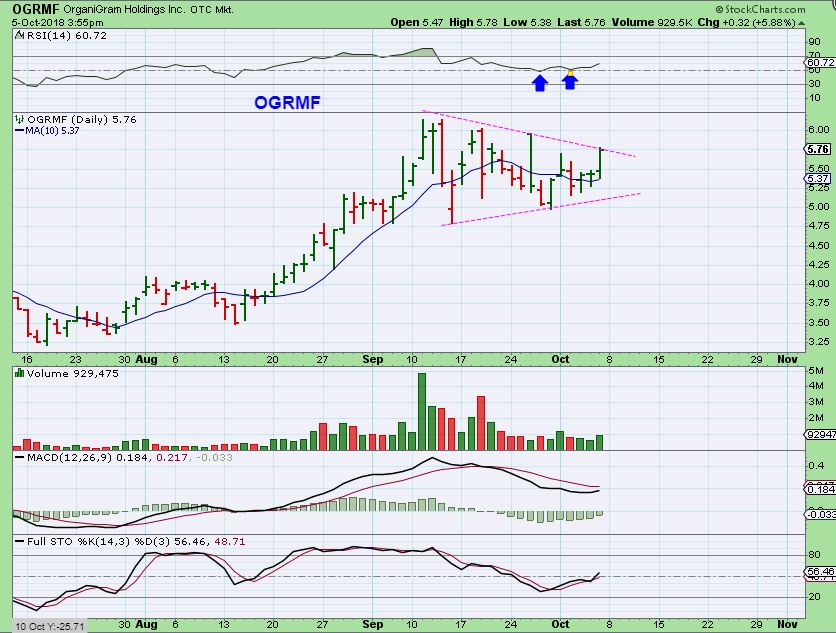The width and height of the screenshot is (836, 633).
Task: Click the 90 RSI axis label
Action: point(814,42)
